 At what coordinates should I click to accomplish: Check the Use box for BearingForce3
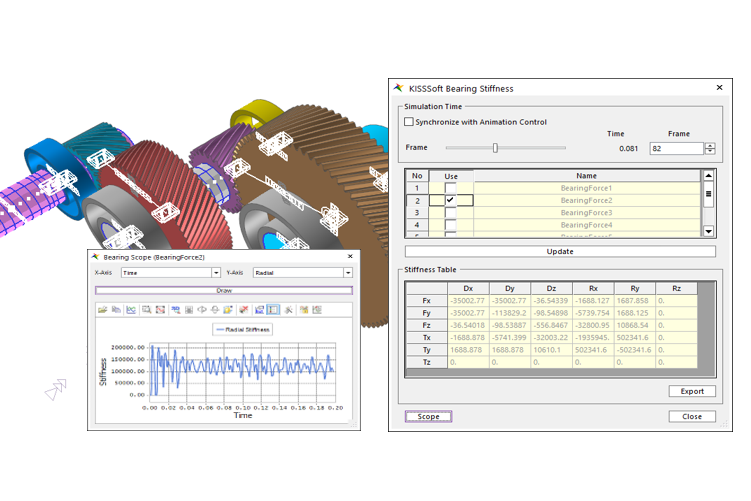point(450,213)
